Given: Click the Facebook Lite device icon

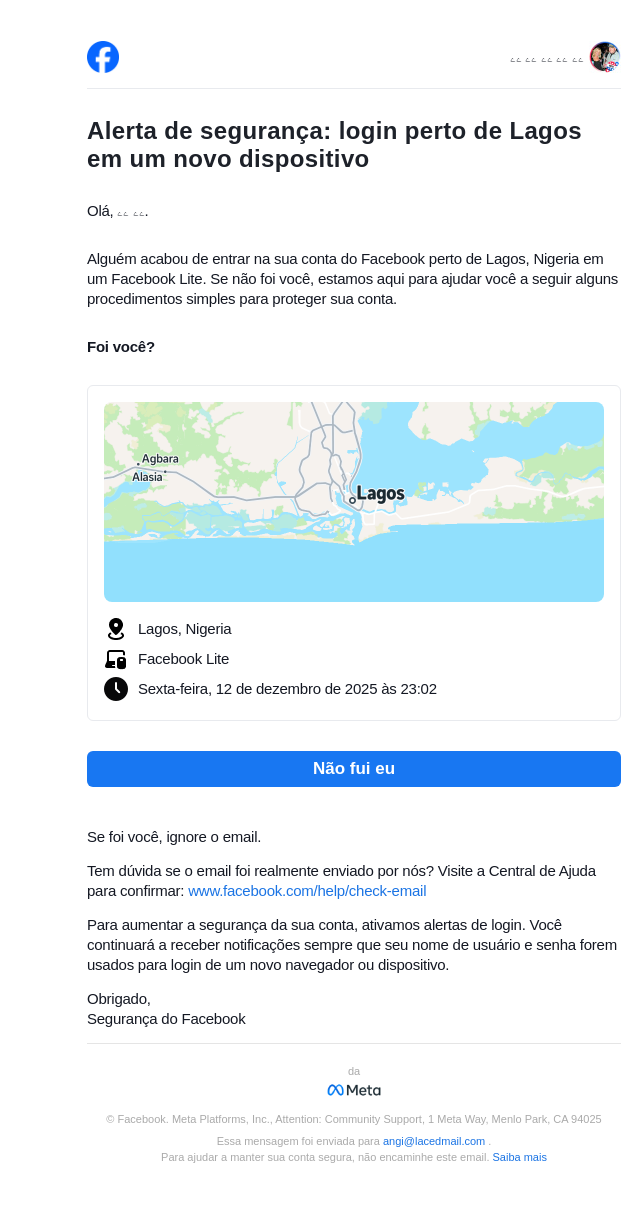Looking at the screenshot, I should point(116,659).
